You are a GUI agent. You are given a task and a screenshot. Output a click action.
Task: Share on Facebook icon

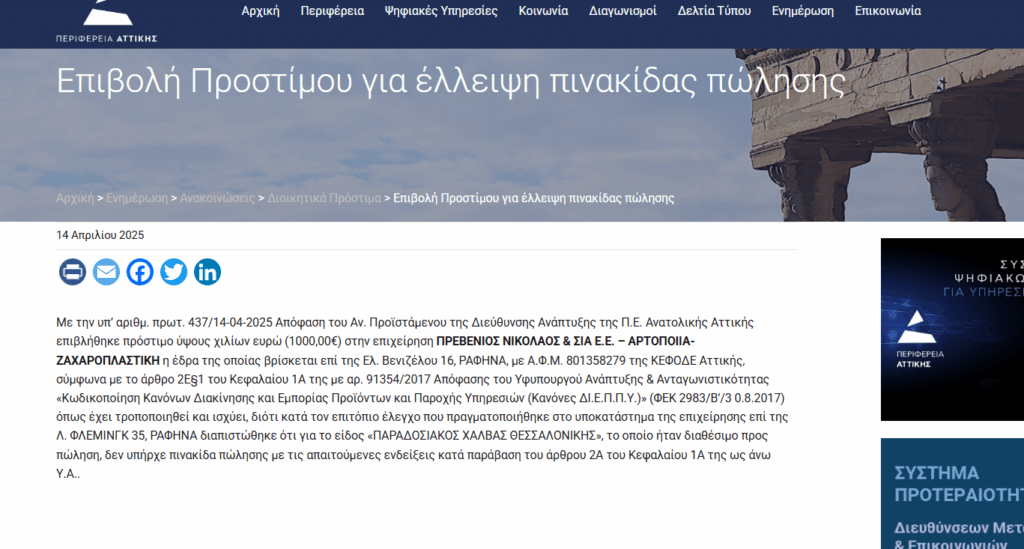coord(140,272)
